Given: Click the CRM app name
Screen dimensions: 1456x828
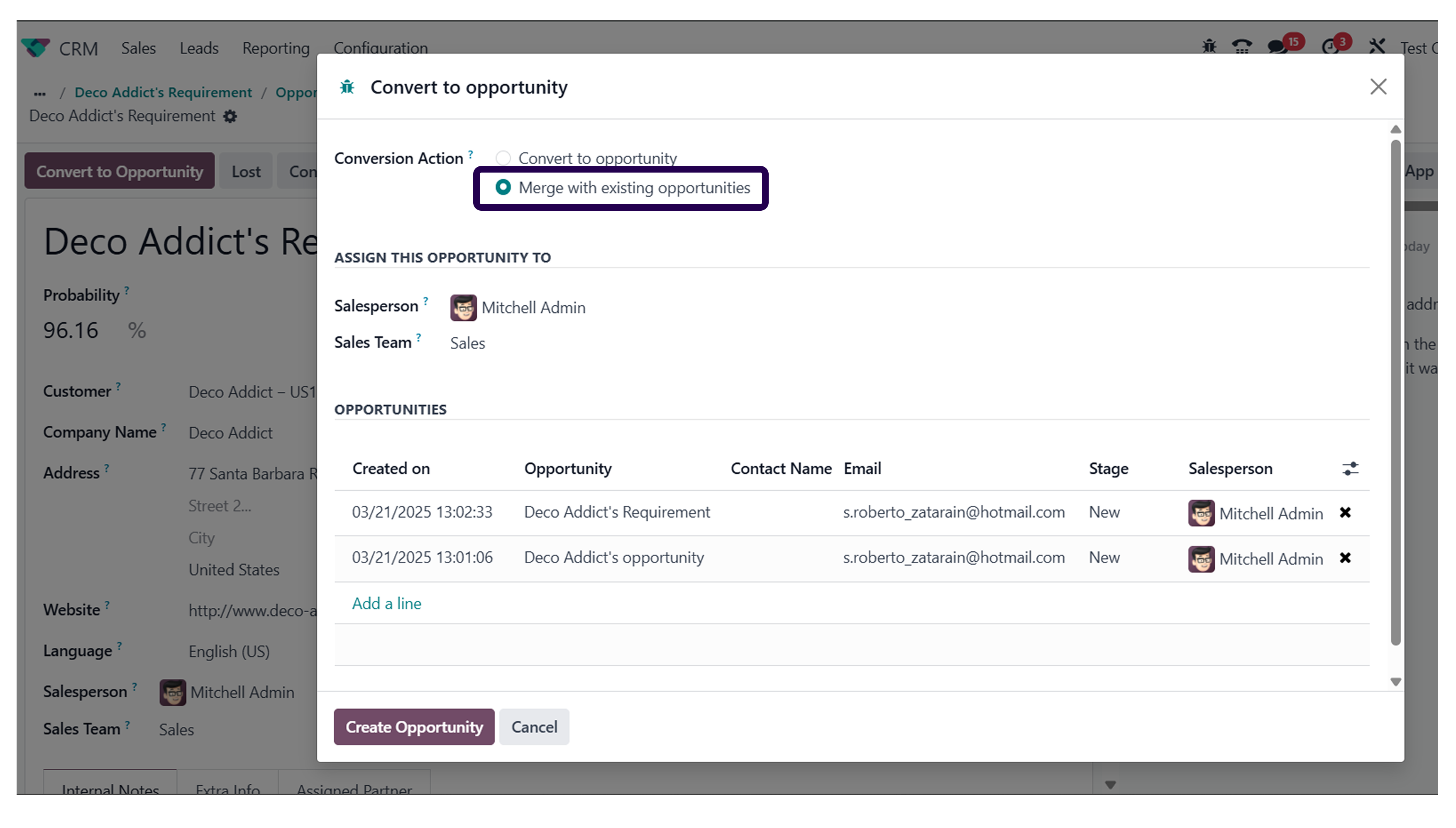Looking at the screenshot, I should pyautogui.click(x=78, y=49).
